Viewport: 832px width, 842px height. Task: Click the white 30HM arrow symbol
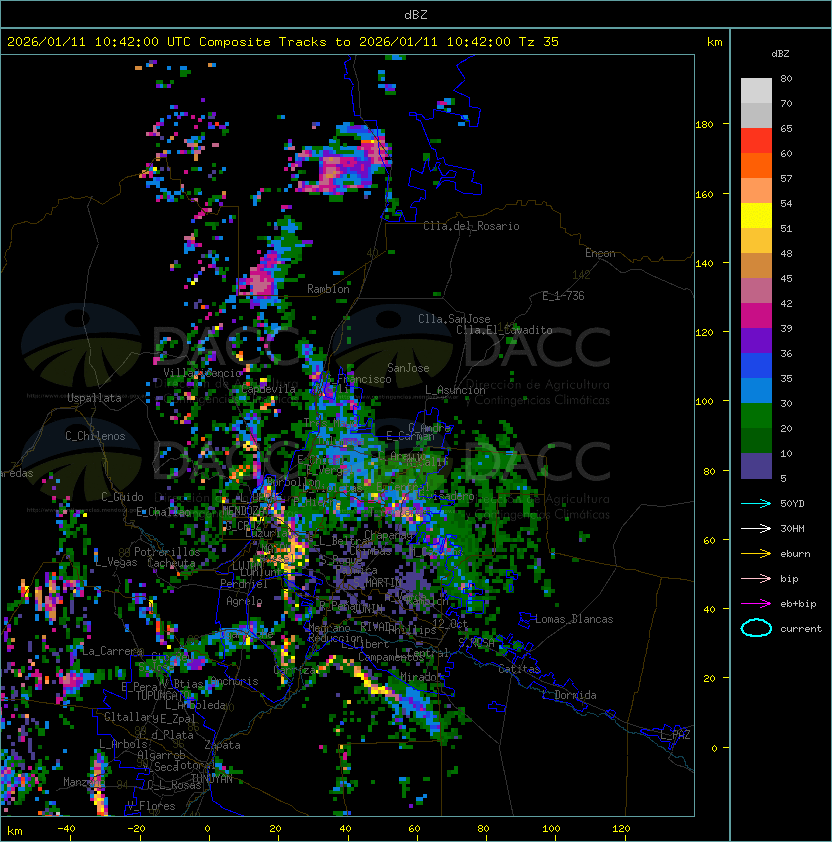pos(756,528)
